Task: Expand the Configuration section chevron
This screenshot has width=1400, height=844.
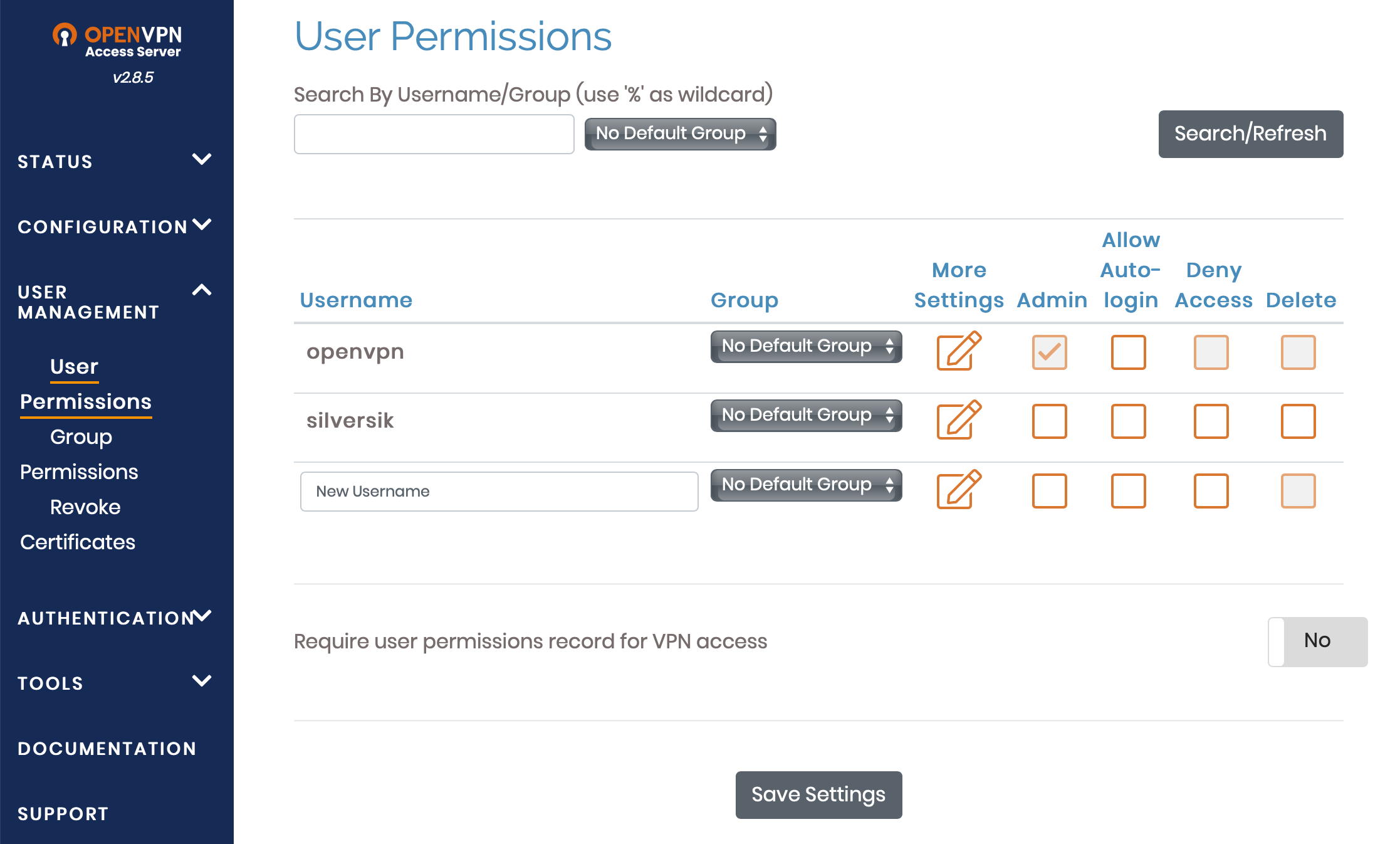Action: (201, 224)
